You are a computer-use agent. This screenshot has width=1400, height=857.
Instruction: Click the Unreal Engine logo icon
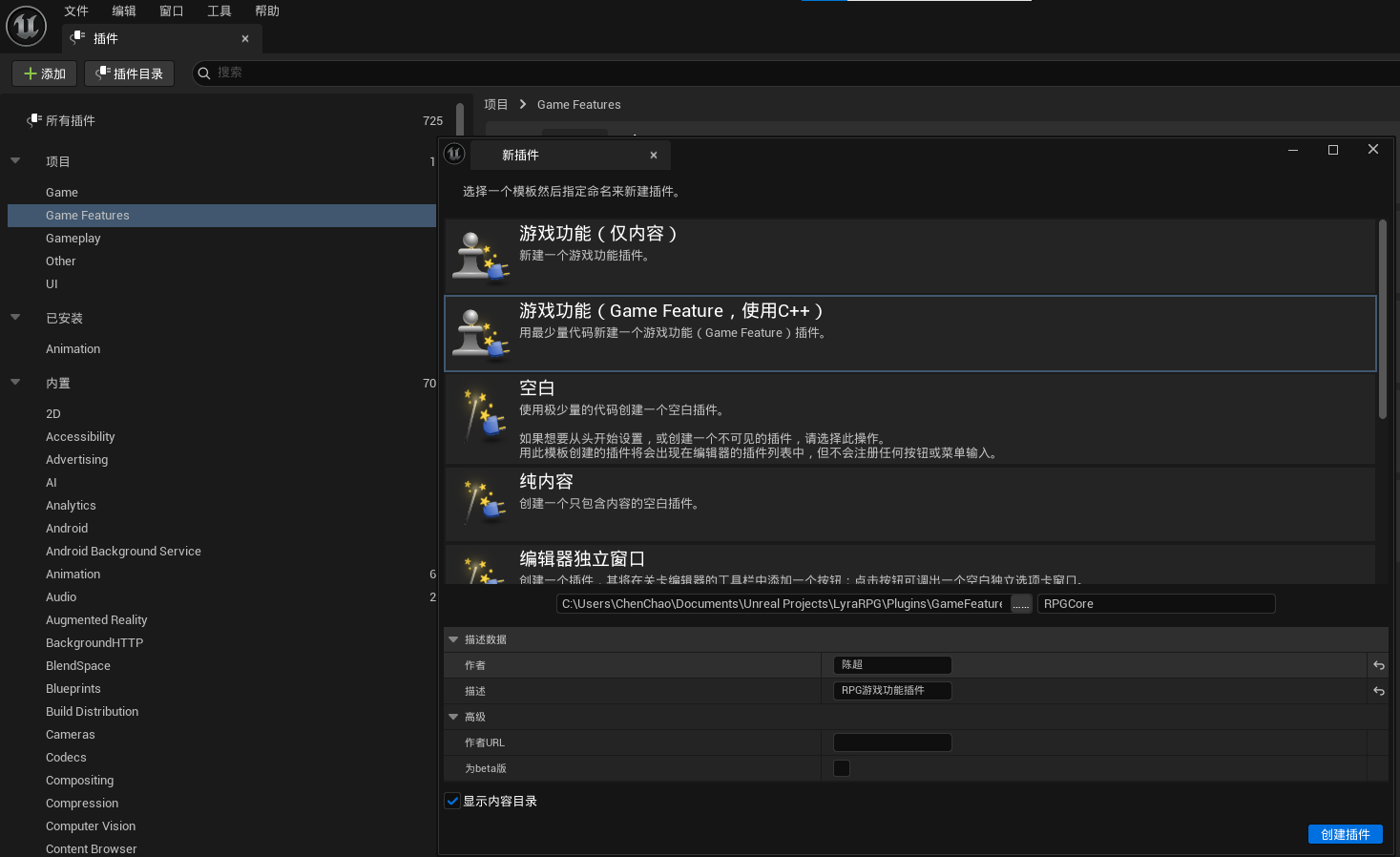pos(27,26)
